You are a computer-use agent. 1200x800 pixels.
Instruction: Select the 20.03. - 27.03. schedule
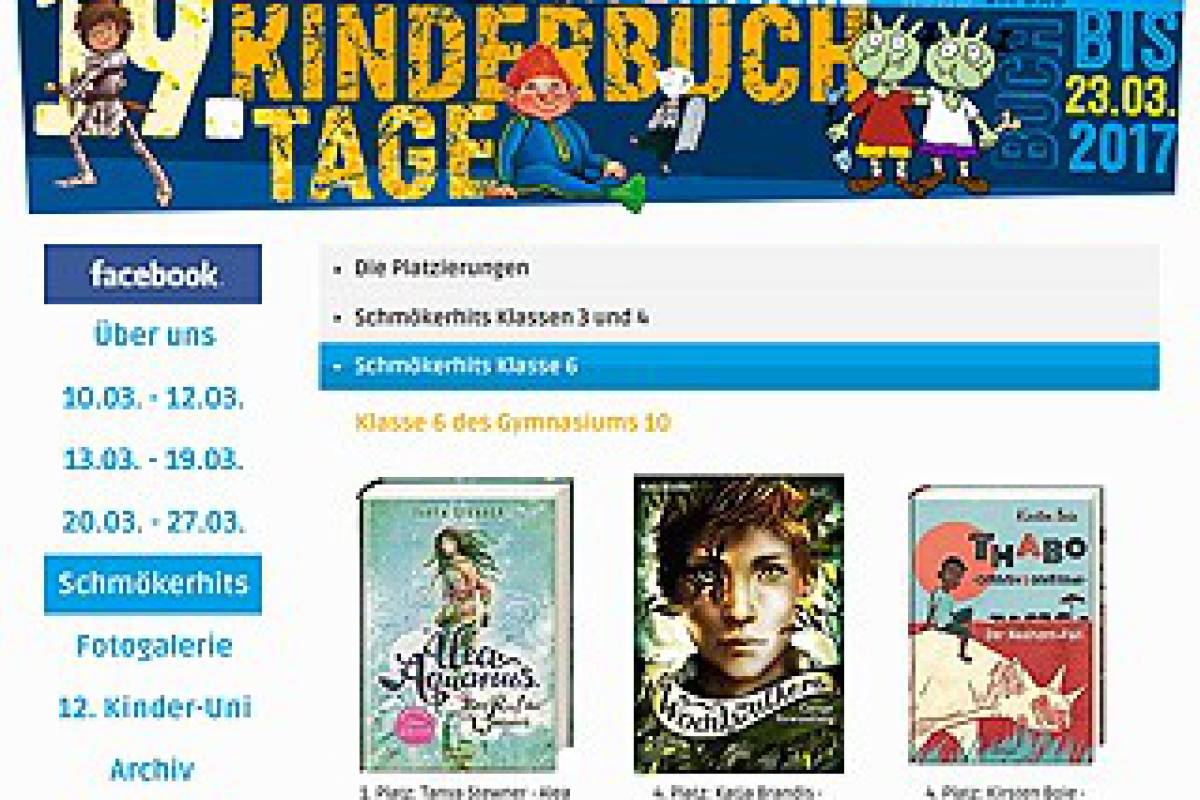[153, 522]
